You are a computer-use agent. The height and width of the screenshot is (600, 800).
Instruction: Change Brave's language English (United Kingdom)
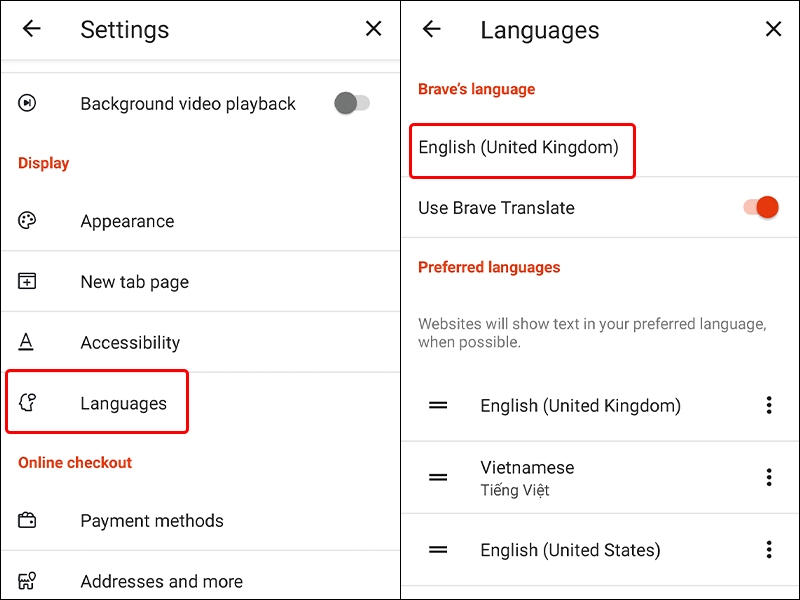click(x=522, y=151)
